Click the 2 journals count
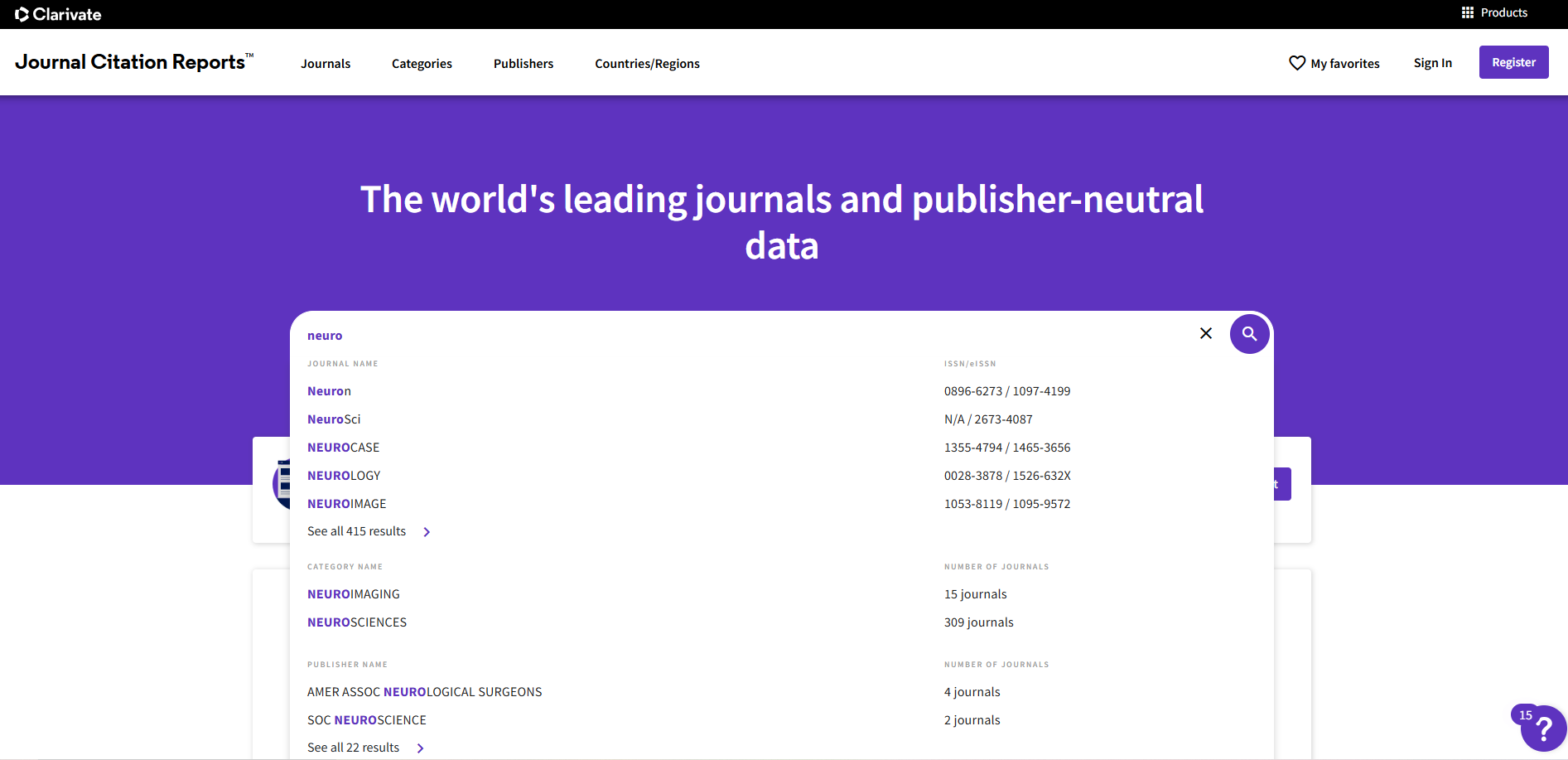This screenshot has width=1568, height=760. point(972,720)
